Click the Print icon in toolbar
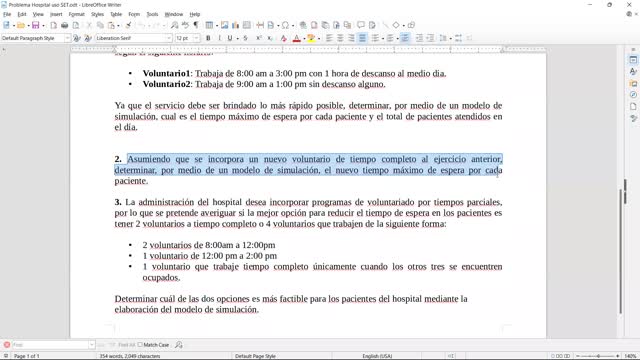This screenshot has height=360, width=640. 64,25
